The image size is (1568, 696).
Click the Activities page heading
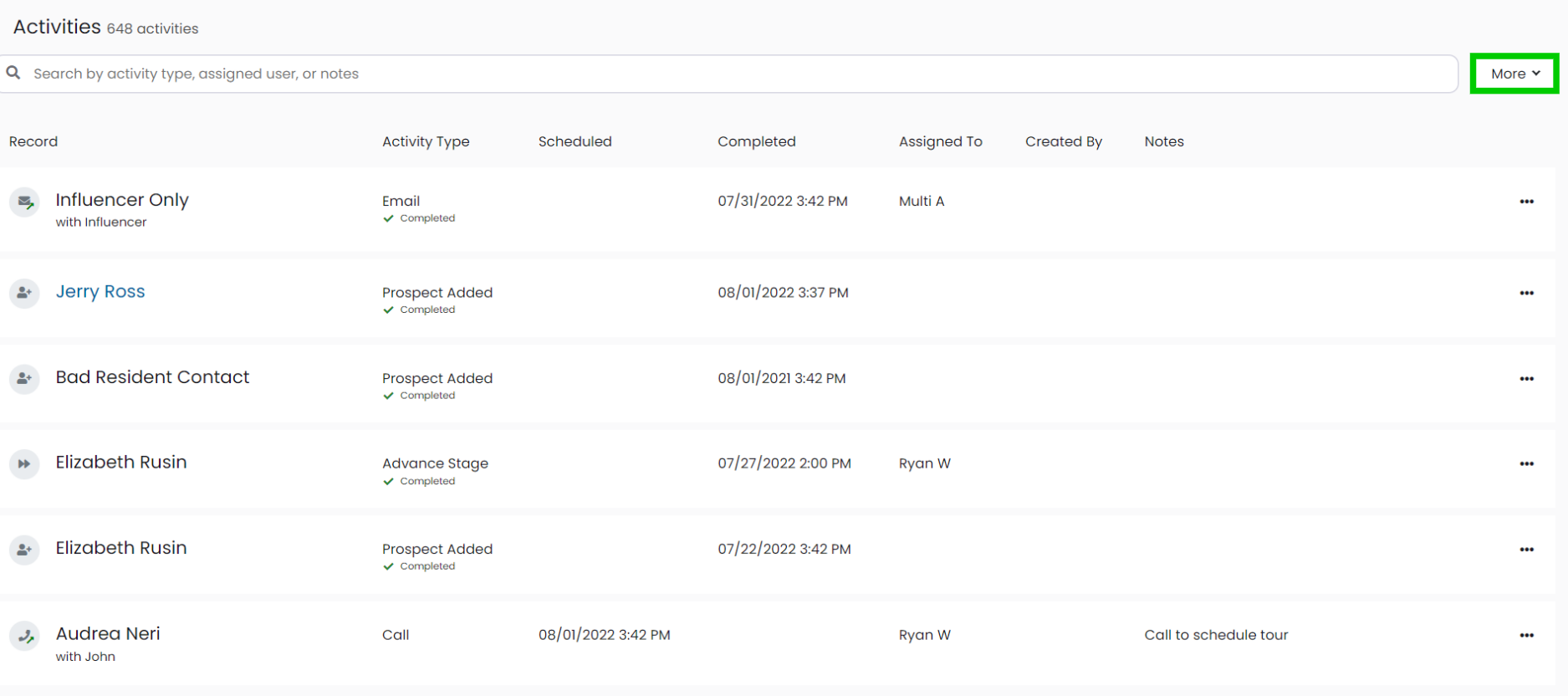[57, 27]
